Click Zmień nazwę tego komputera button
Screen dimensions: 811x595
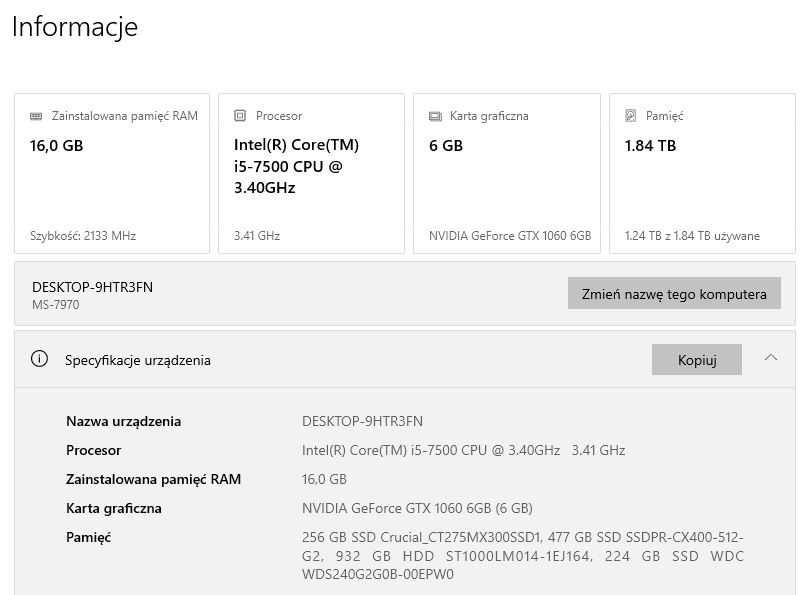click(674, 293)
